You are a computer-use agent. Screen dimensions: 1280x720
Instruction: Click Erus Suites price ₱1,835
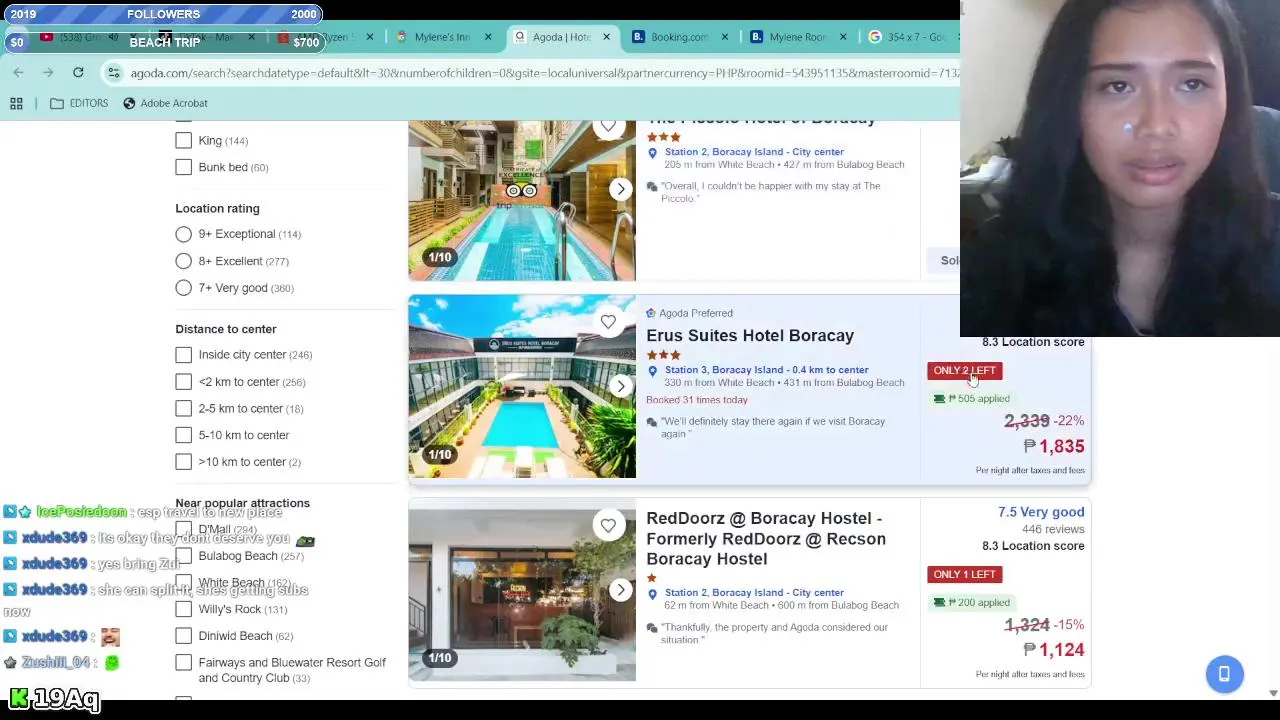click(1054, 447)
